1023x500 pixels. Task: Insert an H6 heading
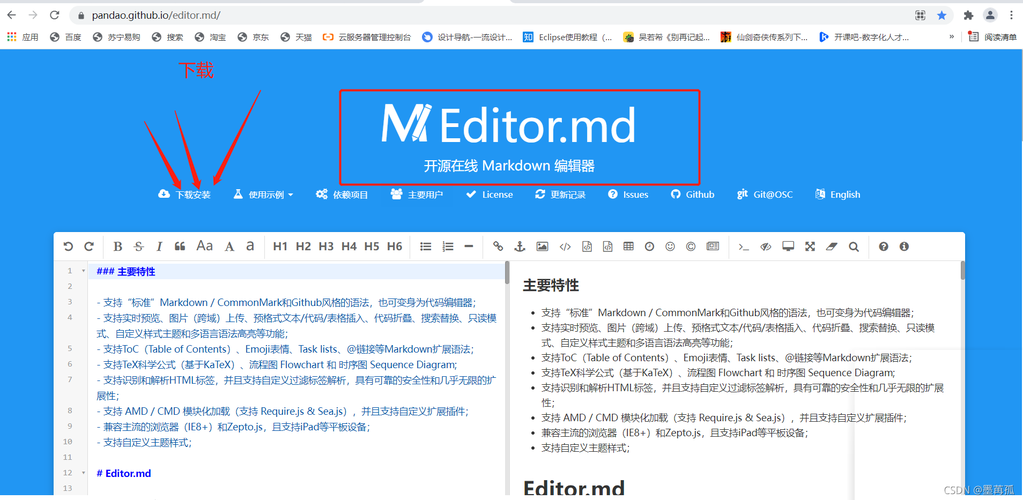pyautogui.click(x=395, y=247)
